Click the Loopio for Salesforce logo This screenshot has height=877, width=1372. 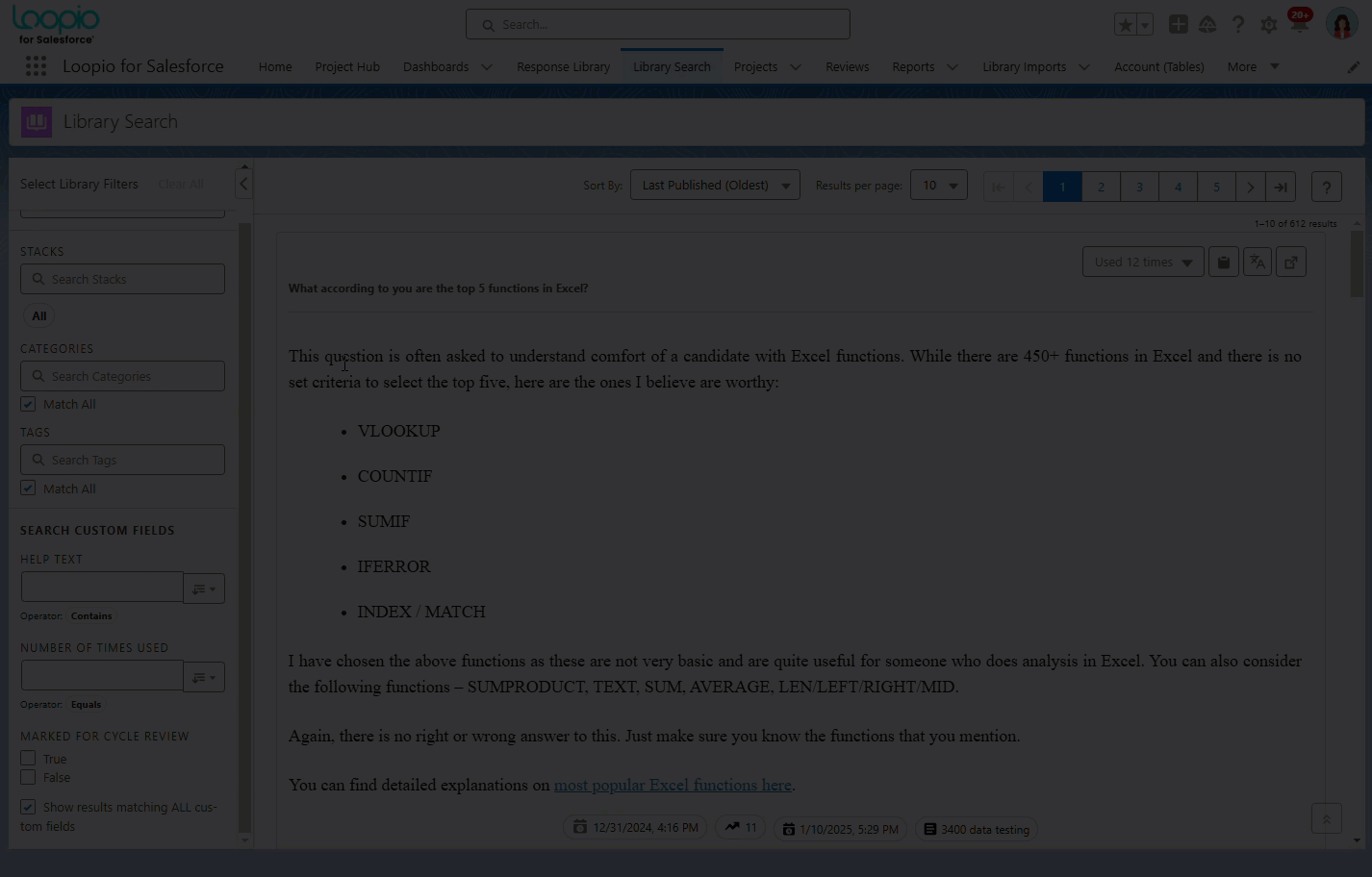pos(56,25)
